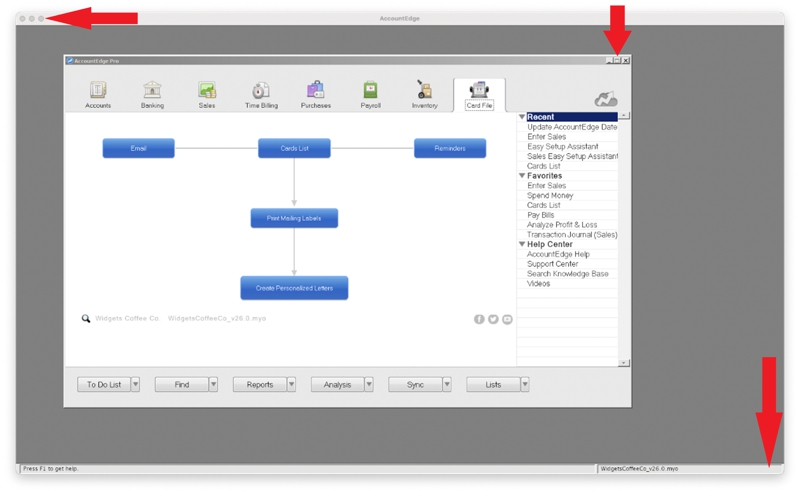This screenshot has height=494, width=800.
Task: Open the Facebook social icon
Action: coord(479,319)
